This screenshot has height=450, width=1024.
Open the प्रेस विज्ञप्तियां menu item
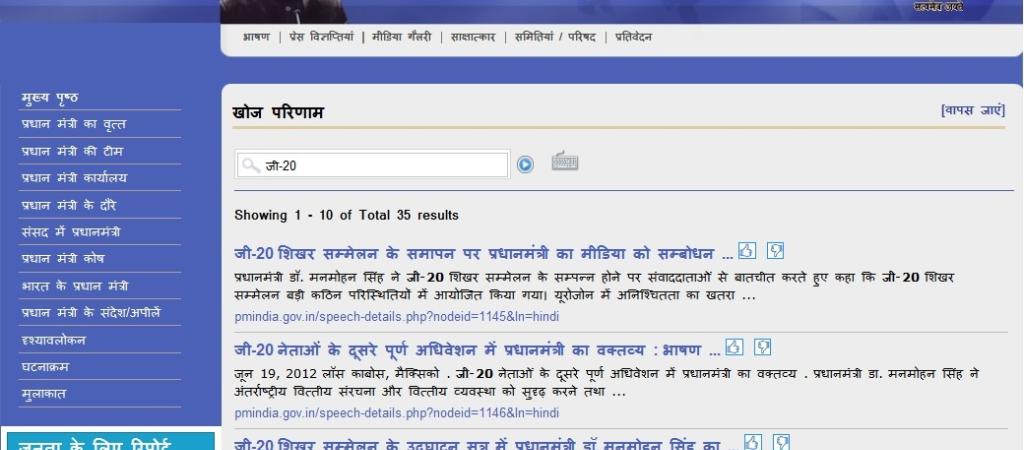point(321,37)
